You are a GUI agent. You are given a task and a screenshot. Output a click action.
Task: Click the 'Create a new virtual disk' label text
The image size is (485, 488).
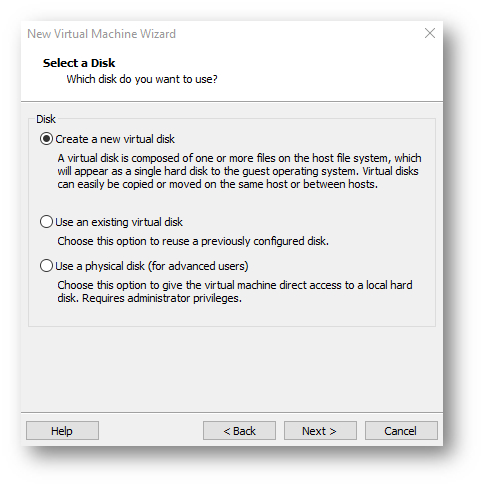tap(115, 139)
